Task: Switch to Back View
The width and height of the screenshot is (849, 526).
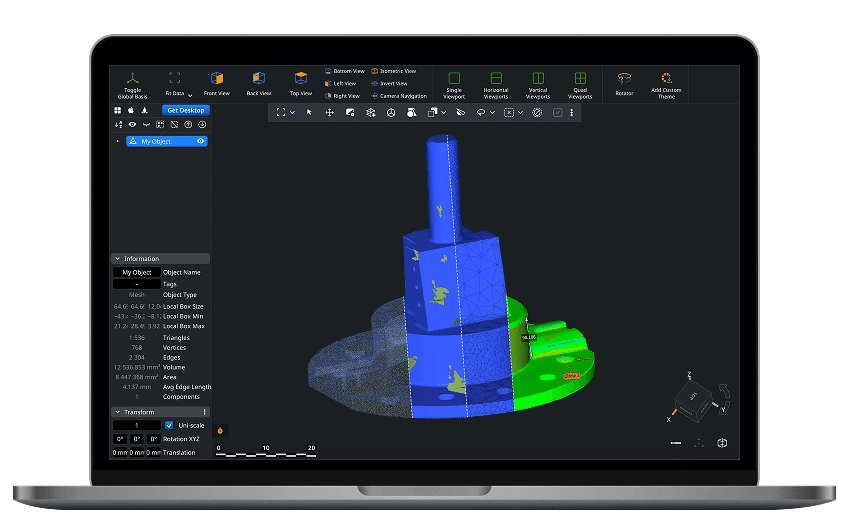Action: pos(259,84)
